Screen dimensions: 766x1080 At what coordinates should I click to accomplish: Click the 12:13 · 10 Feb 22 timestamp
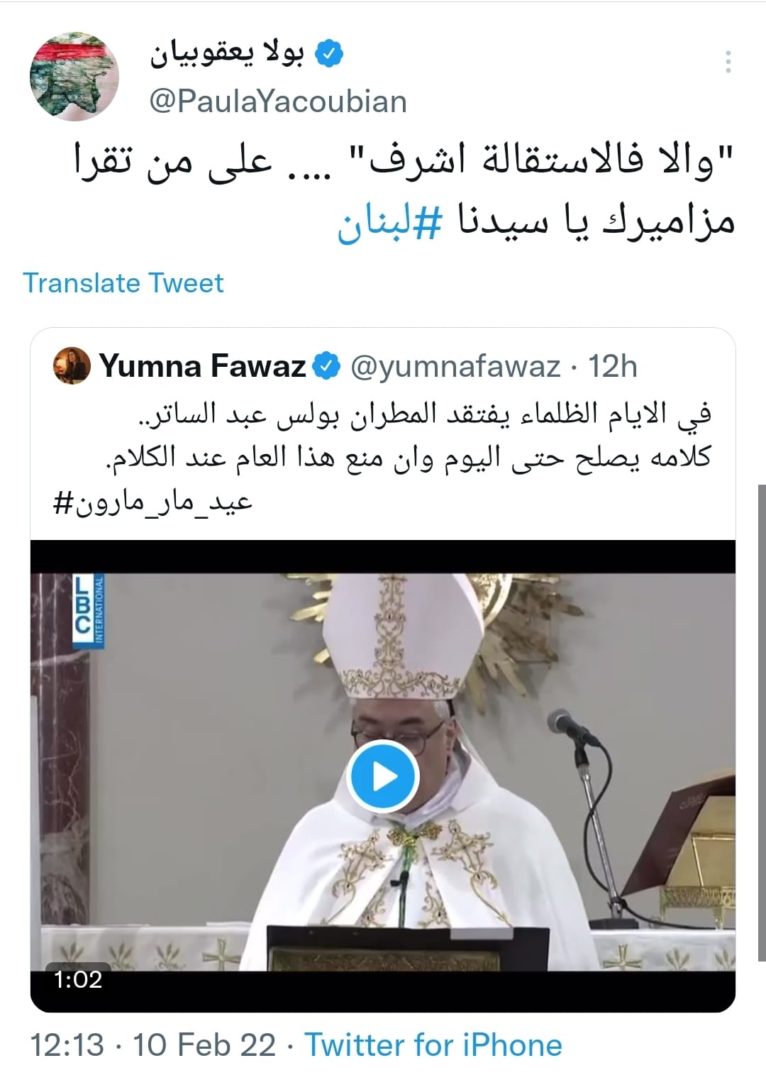(153, 1046)
